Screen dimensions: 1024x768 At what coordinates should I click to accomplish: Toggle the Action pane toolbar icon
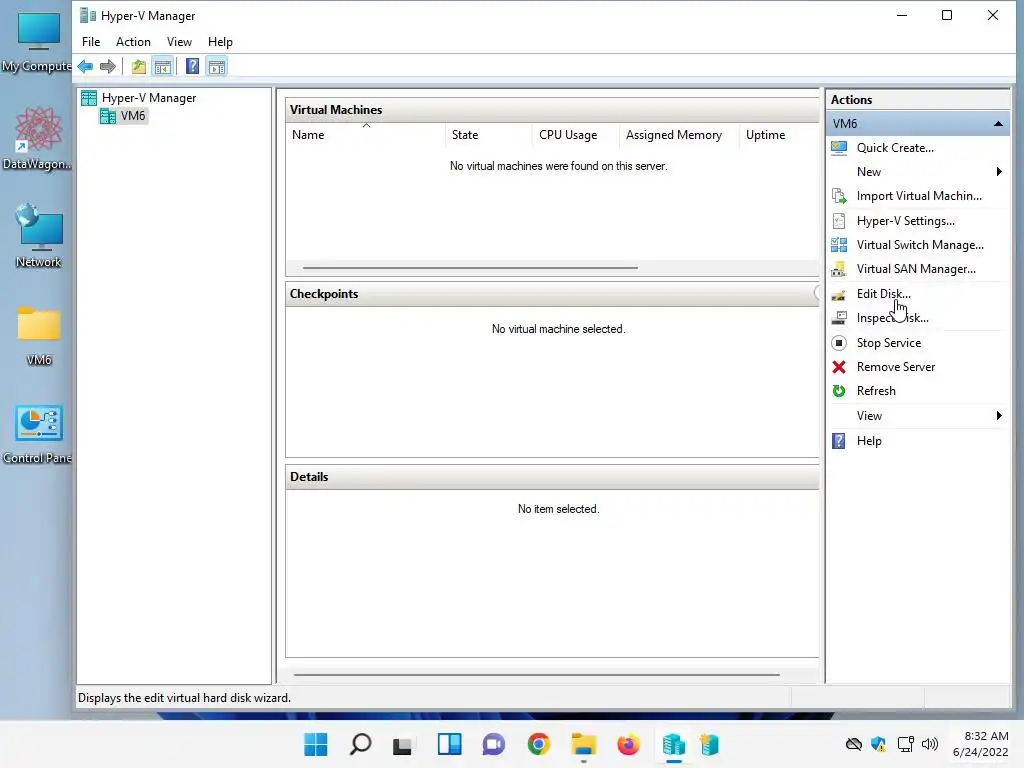point(217,67)
